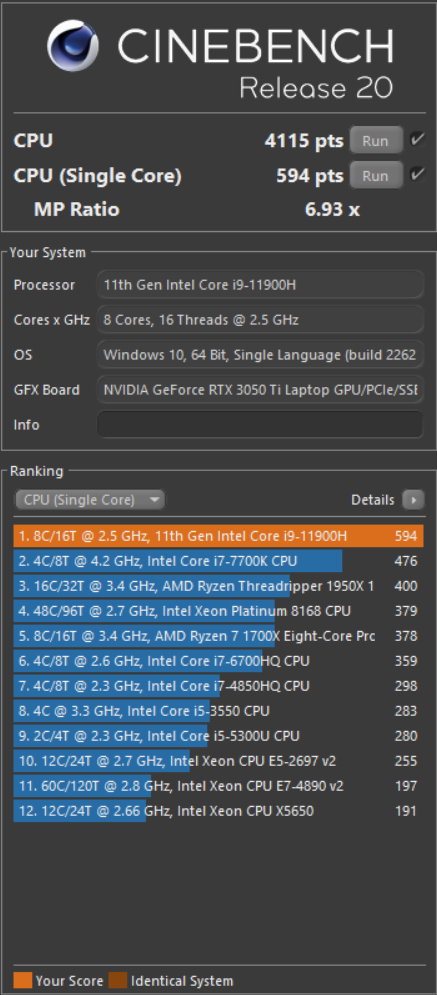Select the Xeon Platinum 8168 ranking row
This screenshot has width=437, height=995.
218,611
